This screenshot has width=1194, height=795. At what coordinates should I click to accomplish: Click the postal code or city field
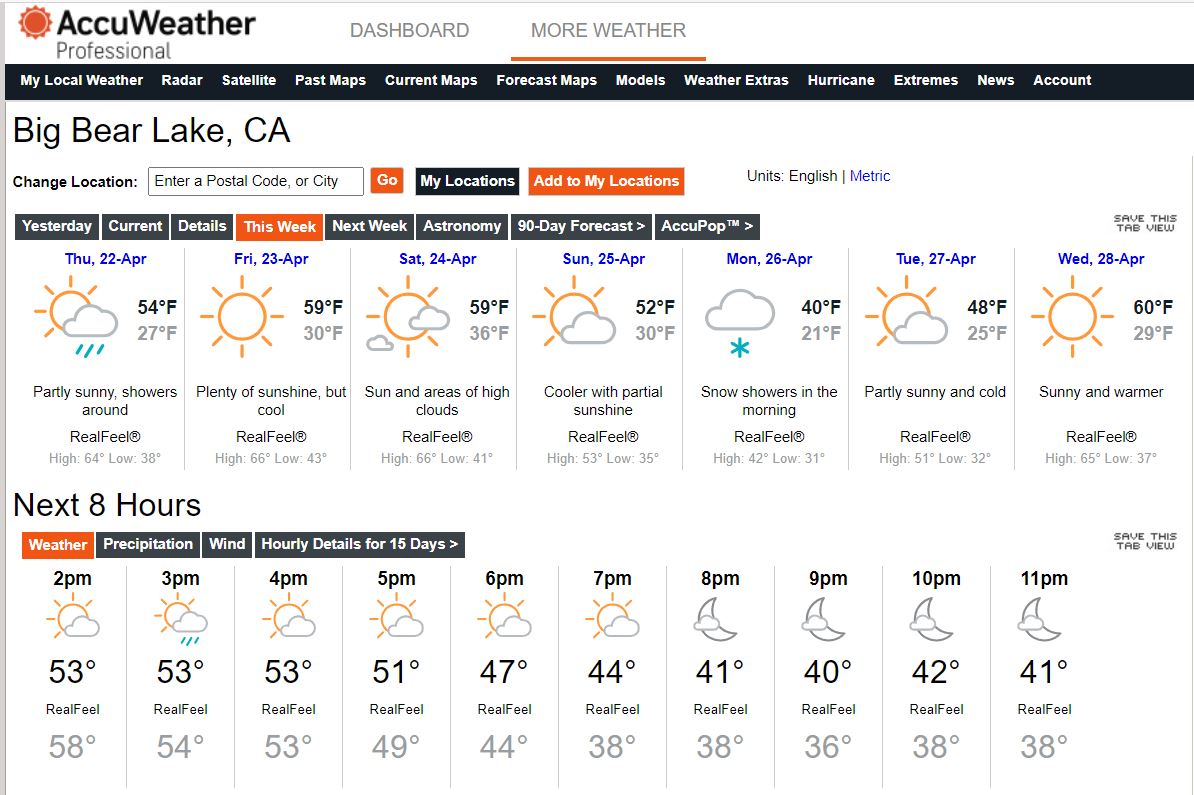click(256, 181)
